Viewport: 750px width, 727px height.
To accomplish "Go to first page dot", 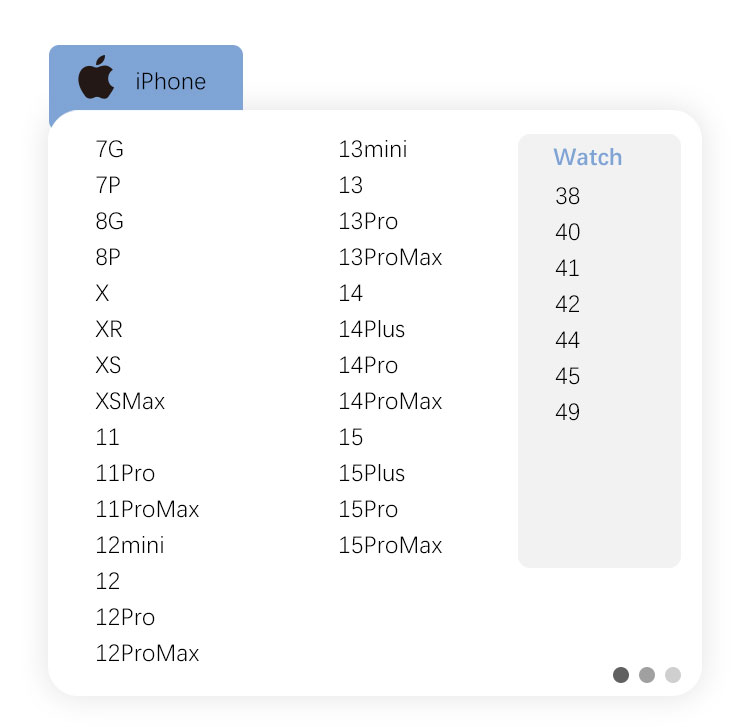I will click(x=621, y=675).
